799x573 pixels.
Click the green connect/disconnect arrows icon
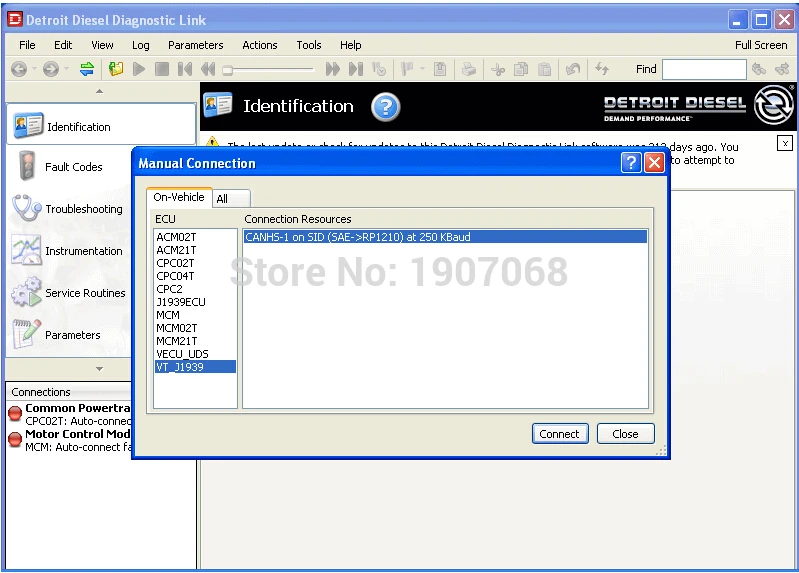87,69
